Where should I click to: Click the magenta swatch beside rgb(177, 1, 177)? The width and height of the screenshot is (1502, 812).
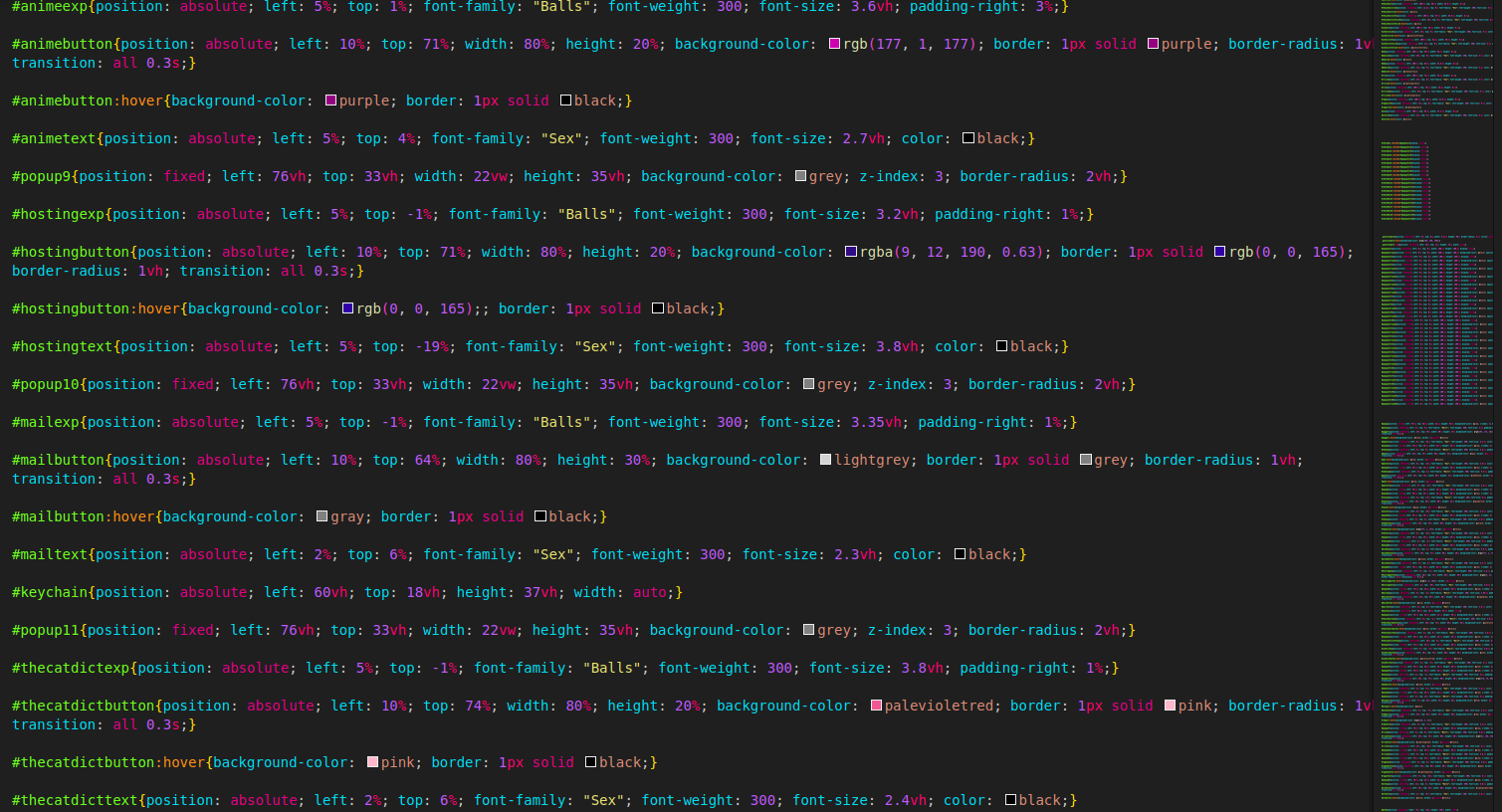[834, 44]
